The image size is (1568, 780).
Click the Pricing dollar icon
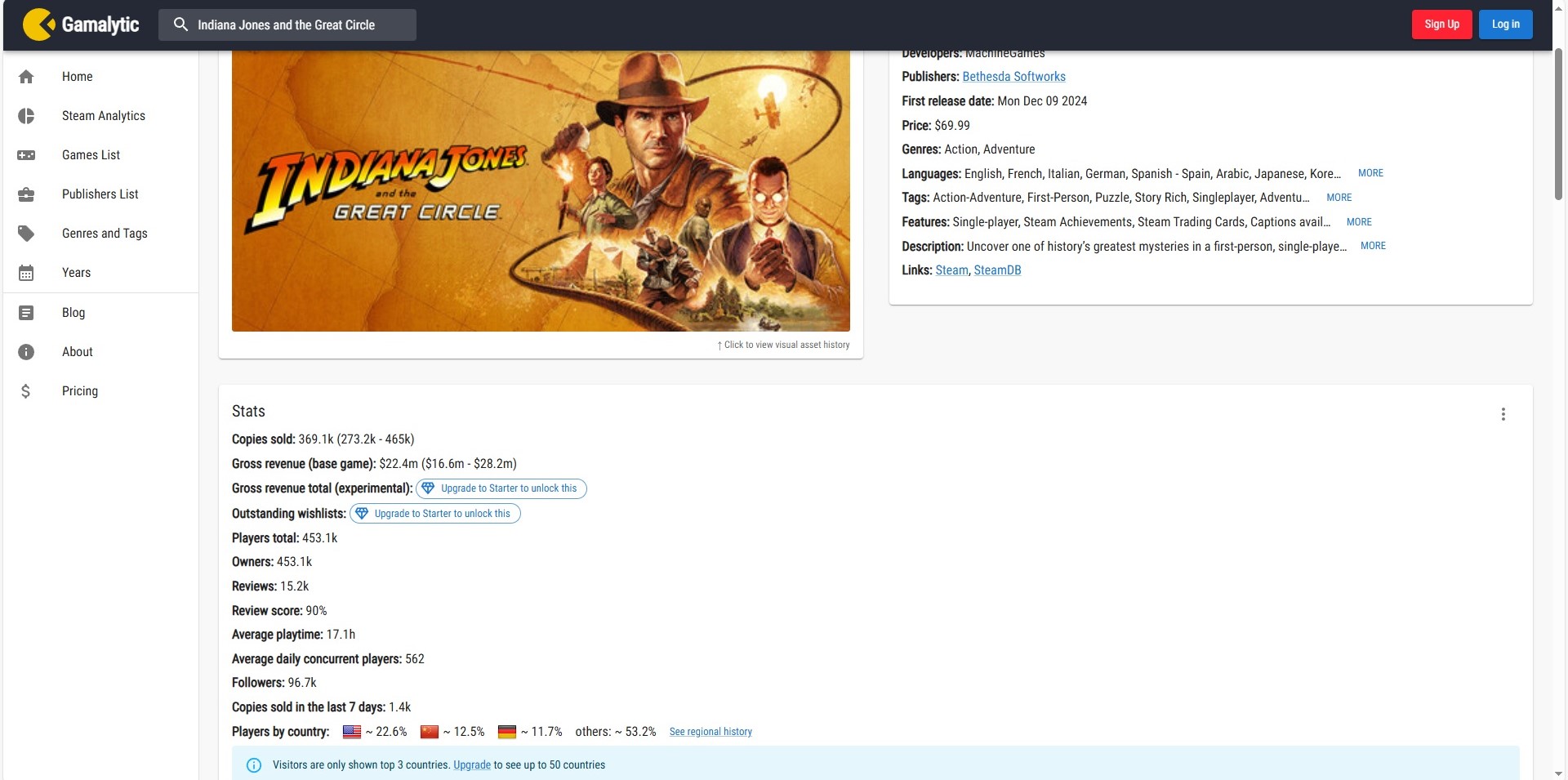(26, 391)
